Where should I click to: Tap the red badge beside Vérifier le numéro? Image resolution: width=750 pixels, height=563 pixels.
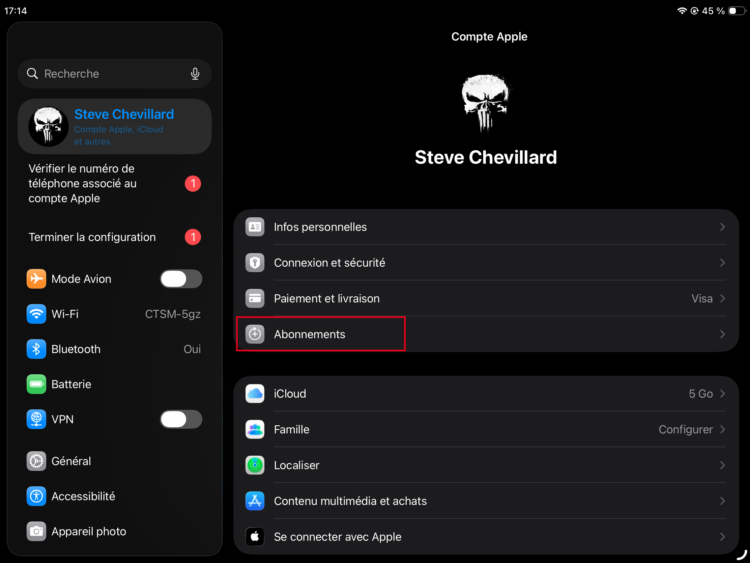tap(193, 184)
